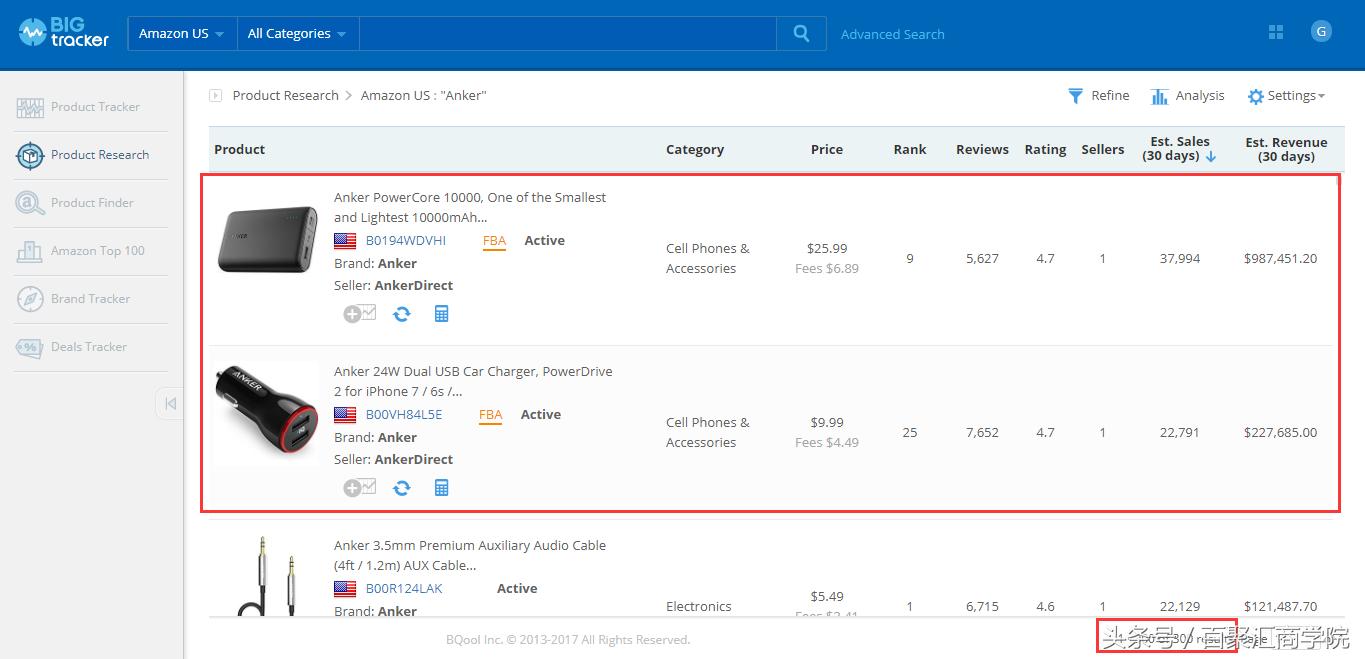Sort by Reviews column header
The image size is (1365, 659).
(982, 149)
